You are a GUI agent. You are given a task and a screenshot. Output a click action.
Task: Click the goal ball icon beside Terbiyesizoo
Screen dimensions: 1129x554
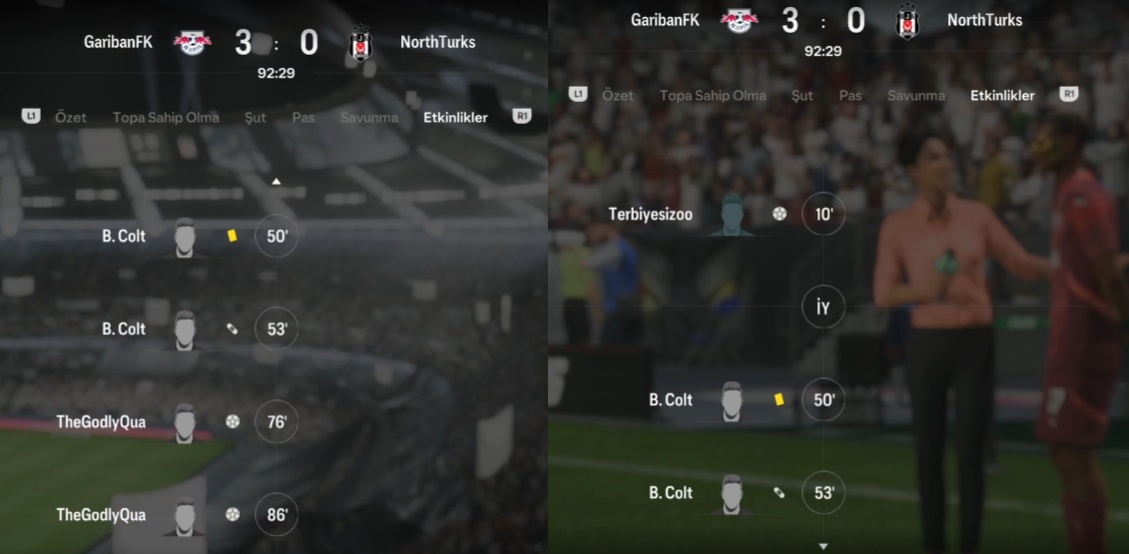point(779,214)
